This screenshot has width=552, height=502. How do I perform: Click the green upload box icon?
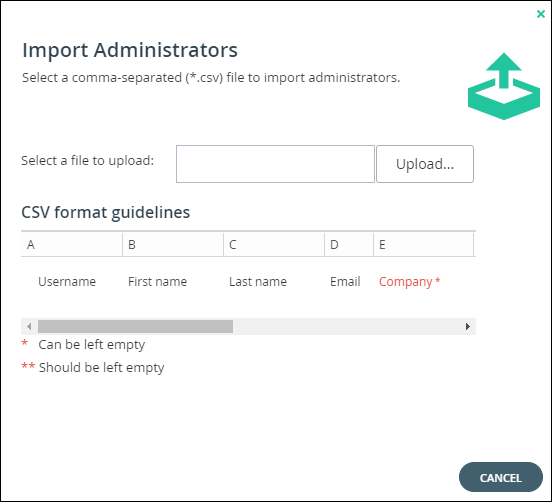[504, 86]
